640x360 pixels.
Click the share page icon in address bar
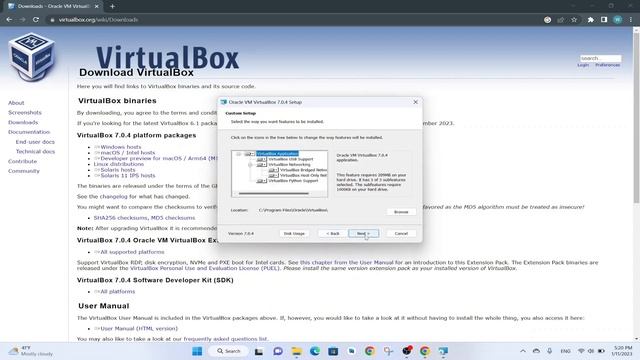560,20
